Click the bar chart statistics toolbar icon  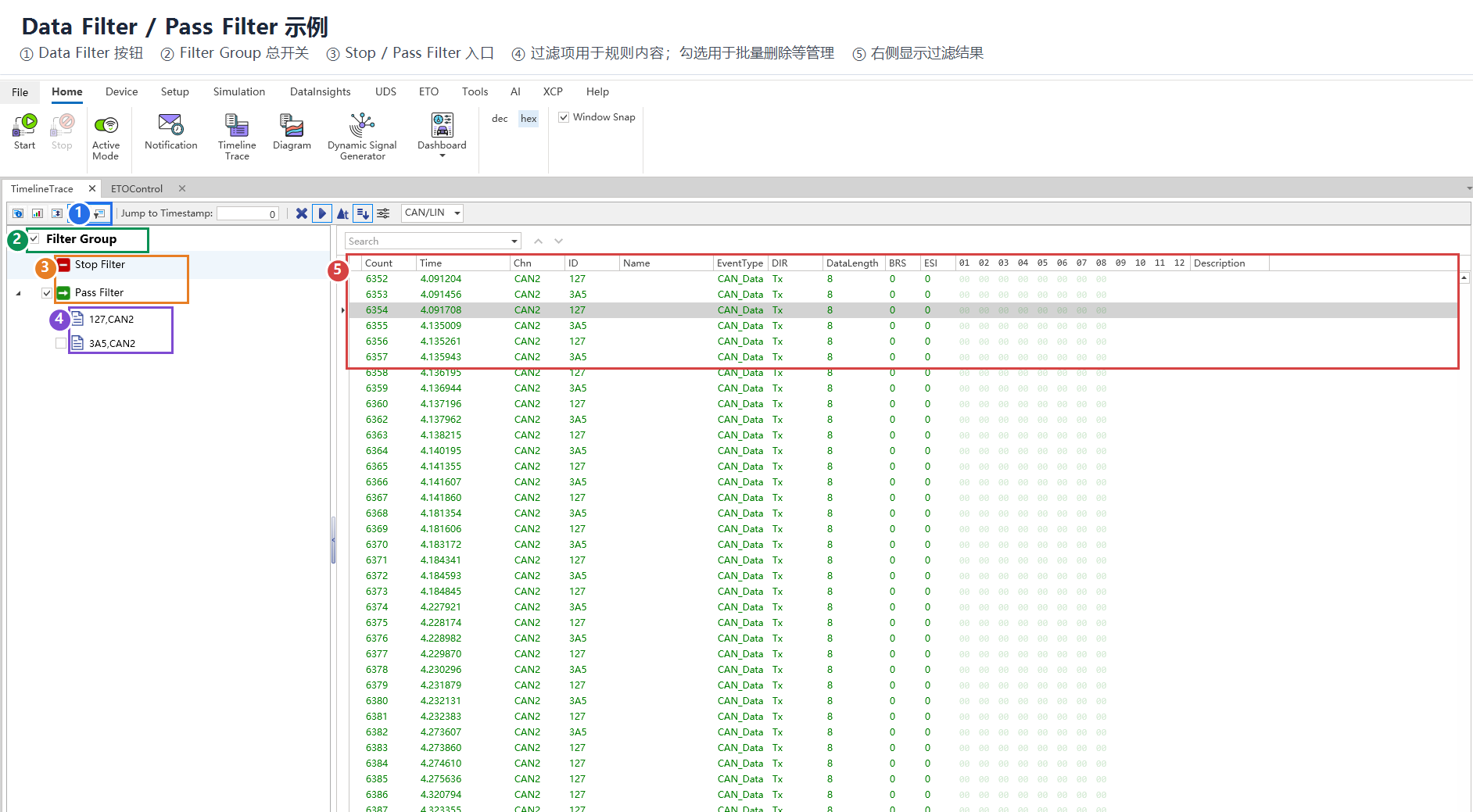[38, 213]
